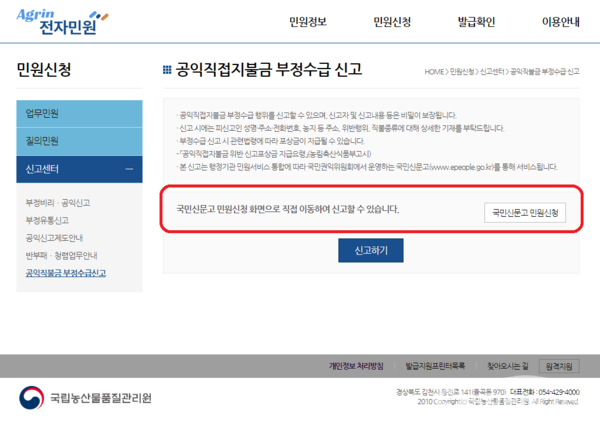Click the 원격지원 footer button
Screen dimensions: 600x430
pos(559,366)
